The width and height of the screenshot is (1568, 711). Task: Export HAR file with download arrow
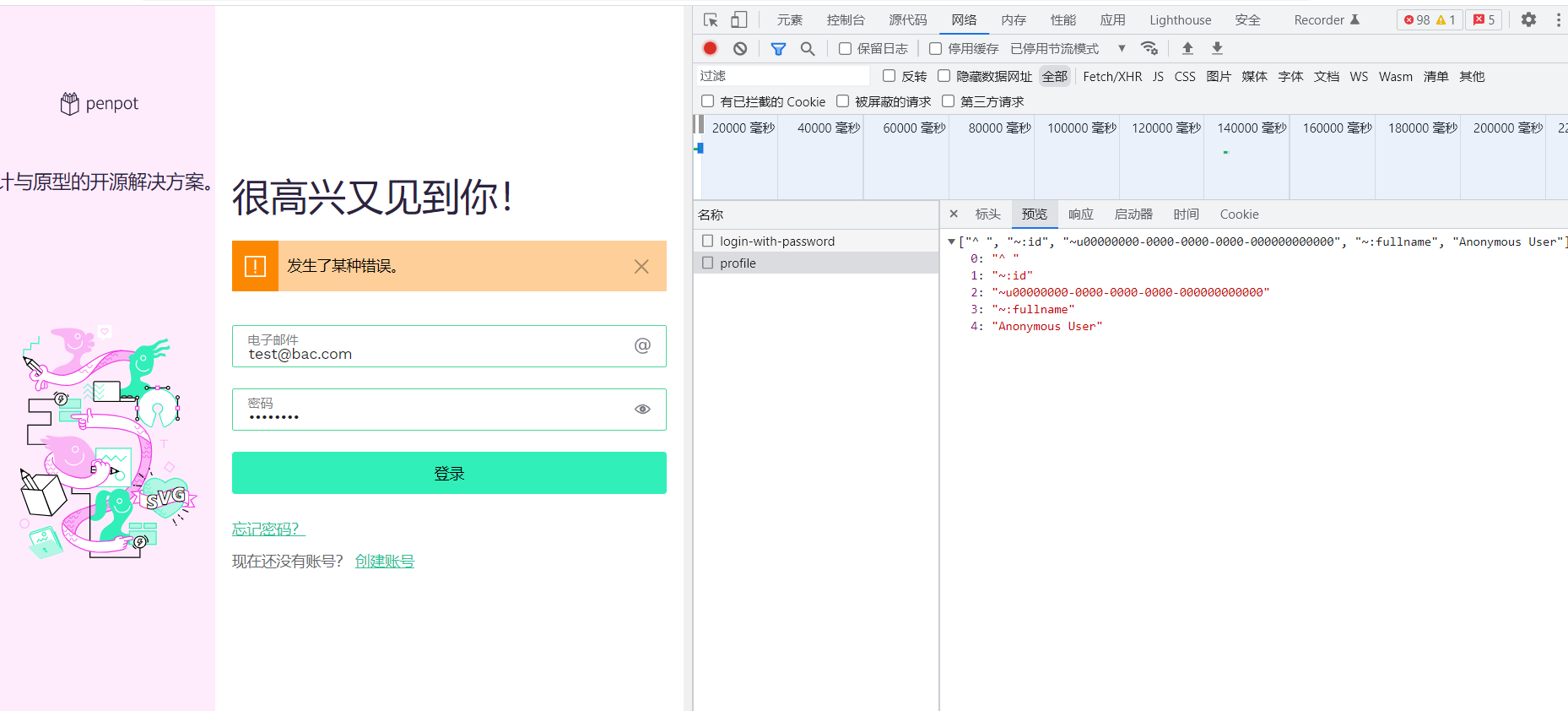pyautogui.click(x=1217, y=48)
